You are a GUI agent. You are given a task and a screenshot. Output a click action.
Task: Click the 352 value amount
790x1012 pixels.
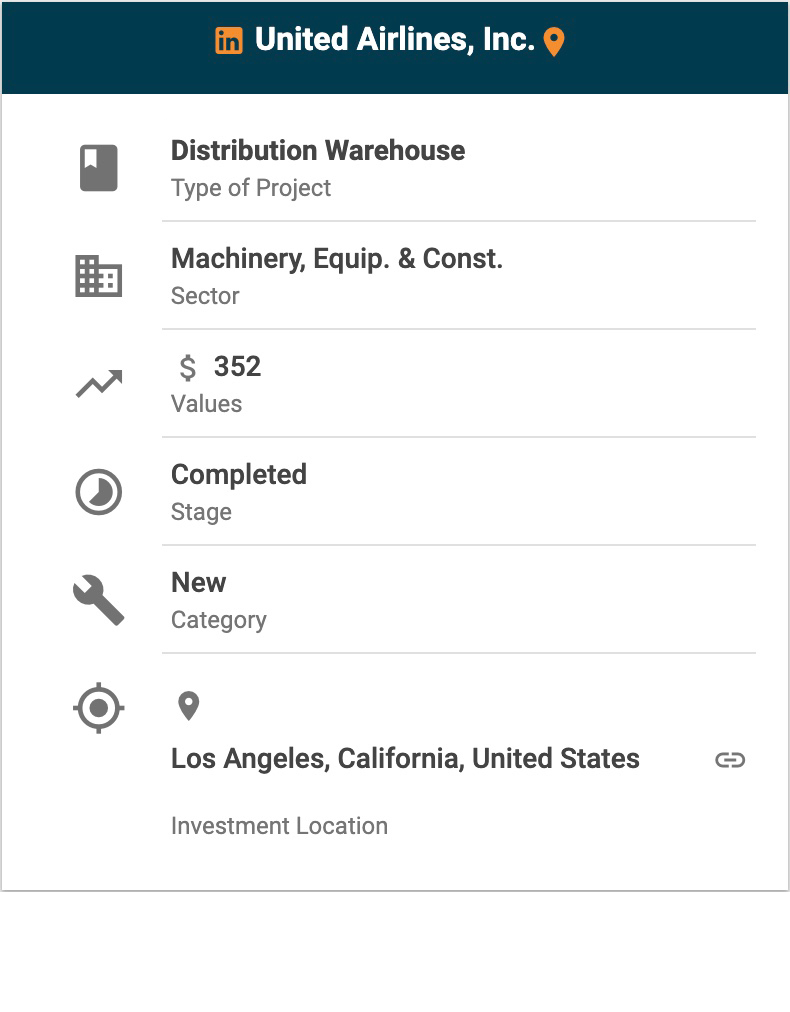[238, 367]
